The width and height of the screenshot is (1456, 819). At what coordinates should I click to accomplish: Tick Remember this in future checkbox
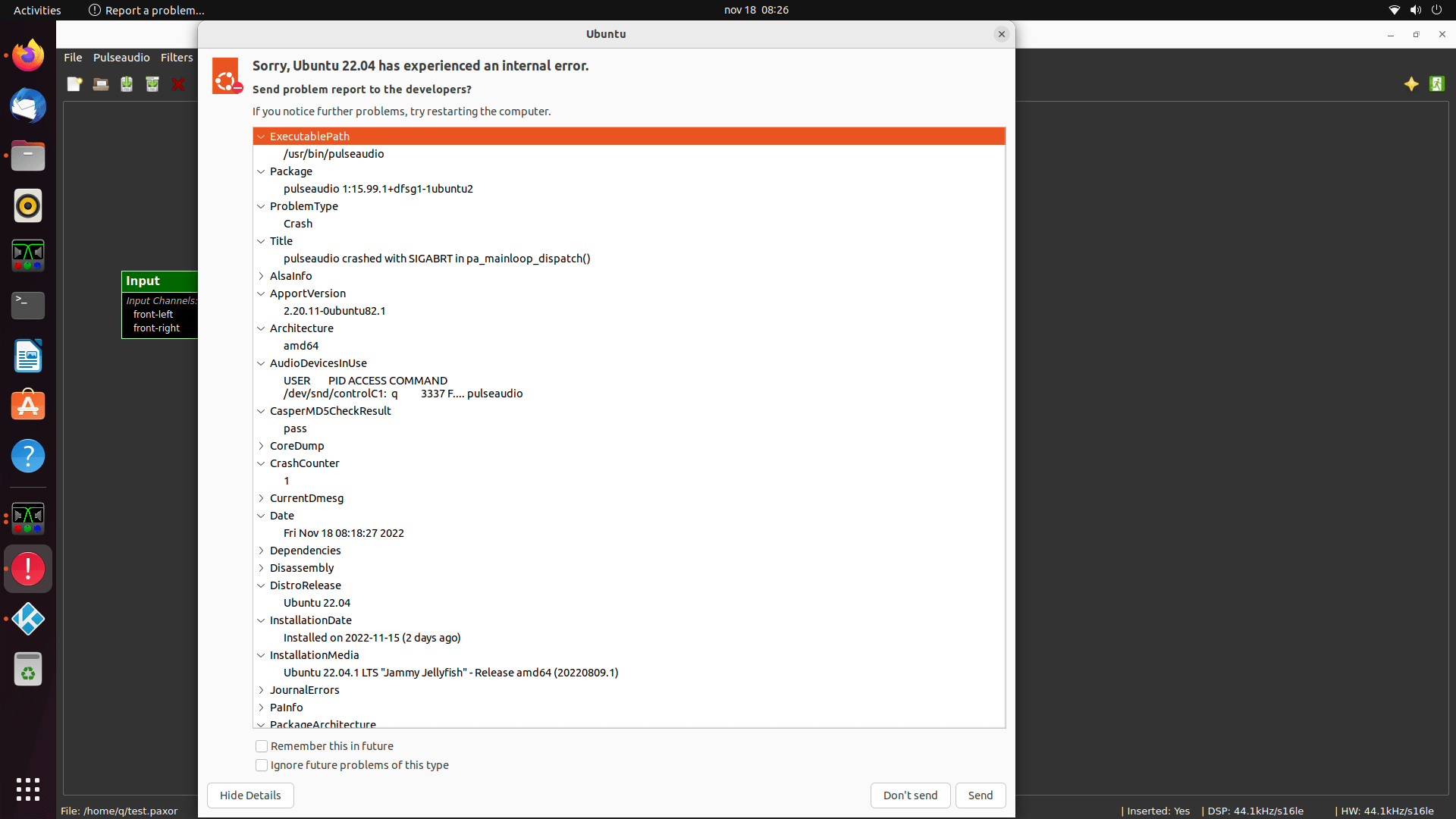click(262, 746)
